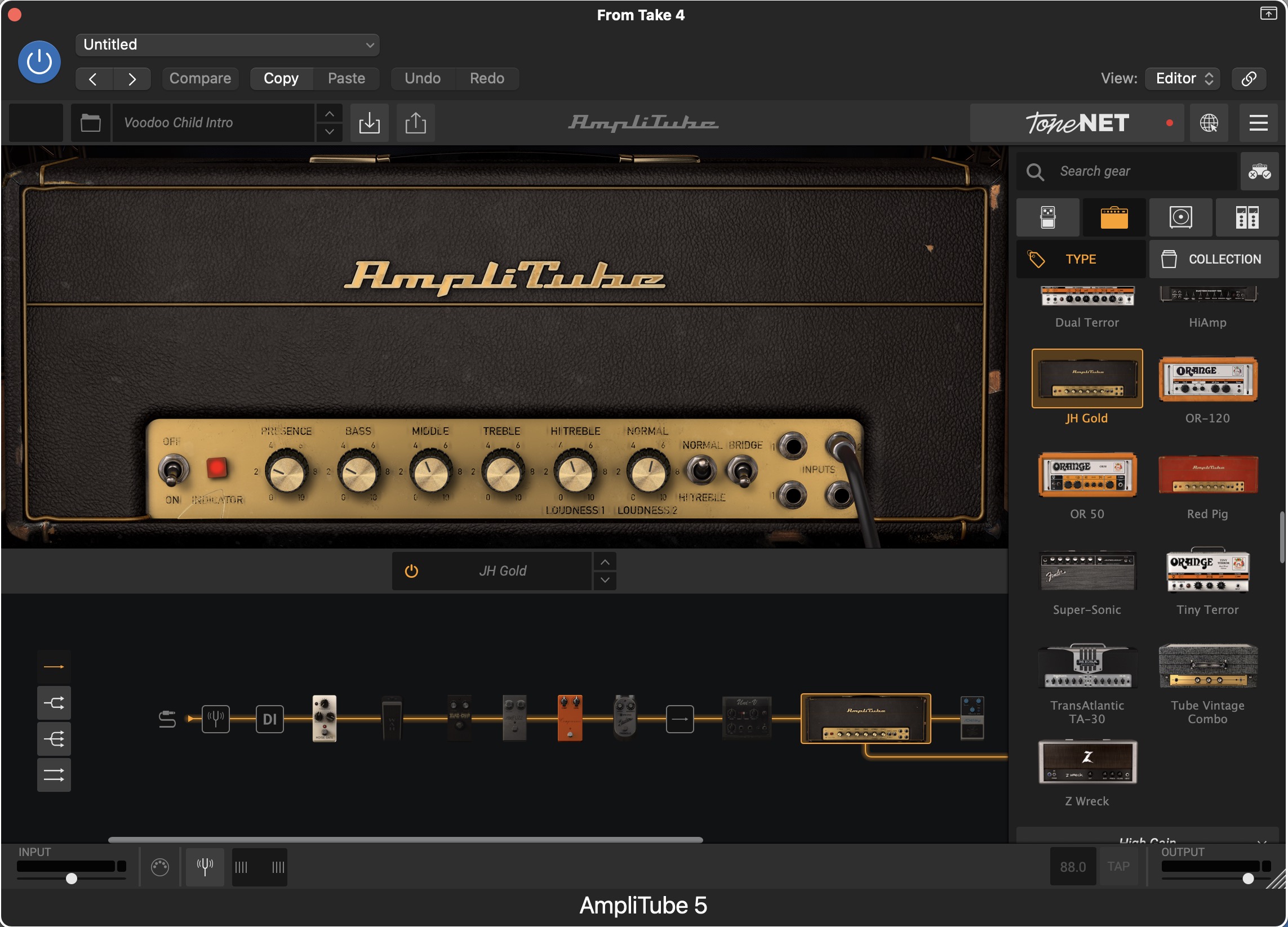
Task: Select the Tiny Terror amp thumbnail
Action: pos(1207,570)
